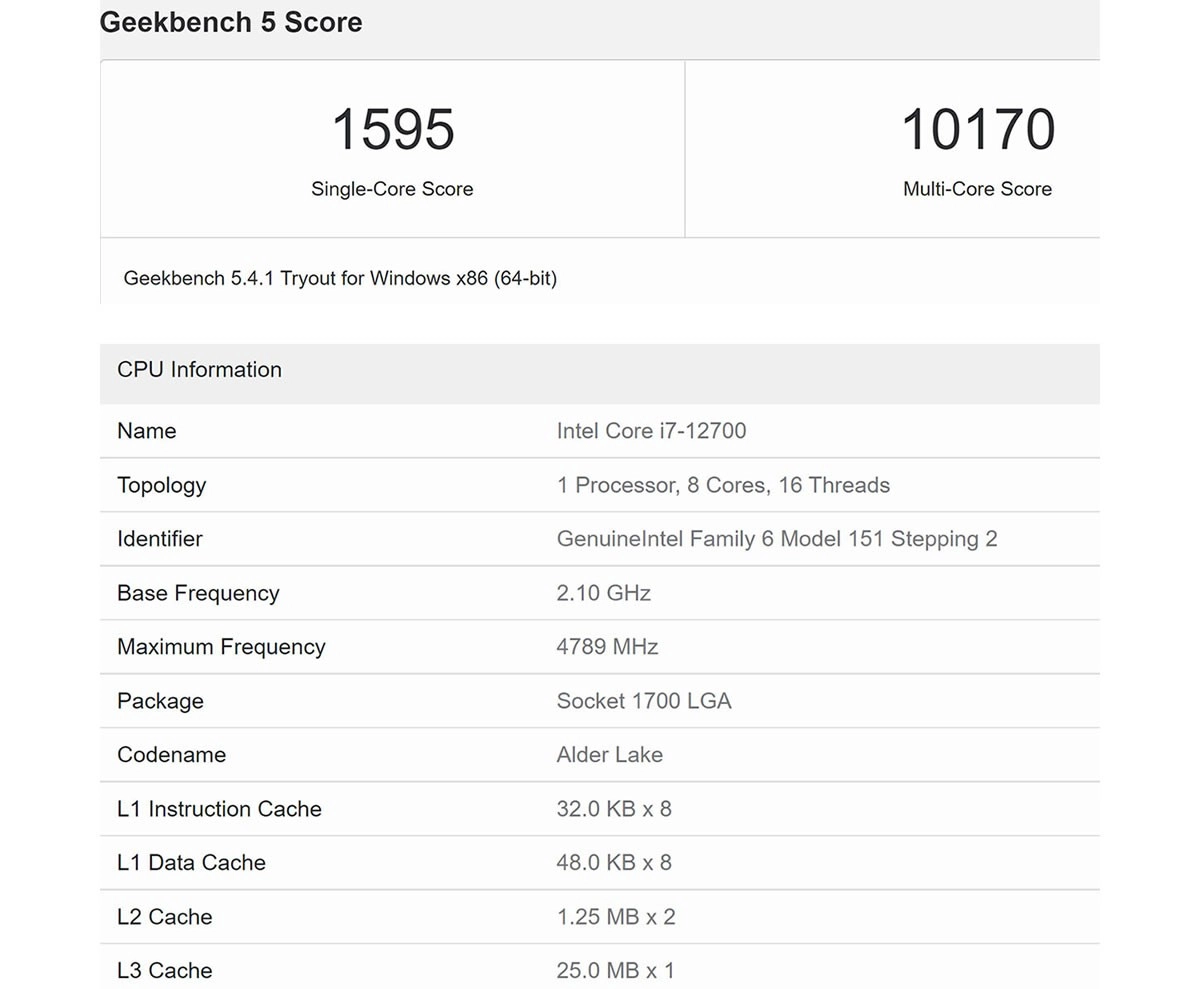Click the Maximum Frequency row label
1200x989 pixels.
pyautogui.click(x=221, y=647)
